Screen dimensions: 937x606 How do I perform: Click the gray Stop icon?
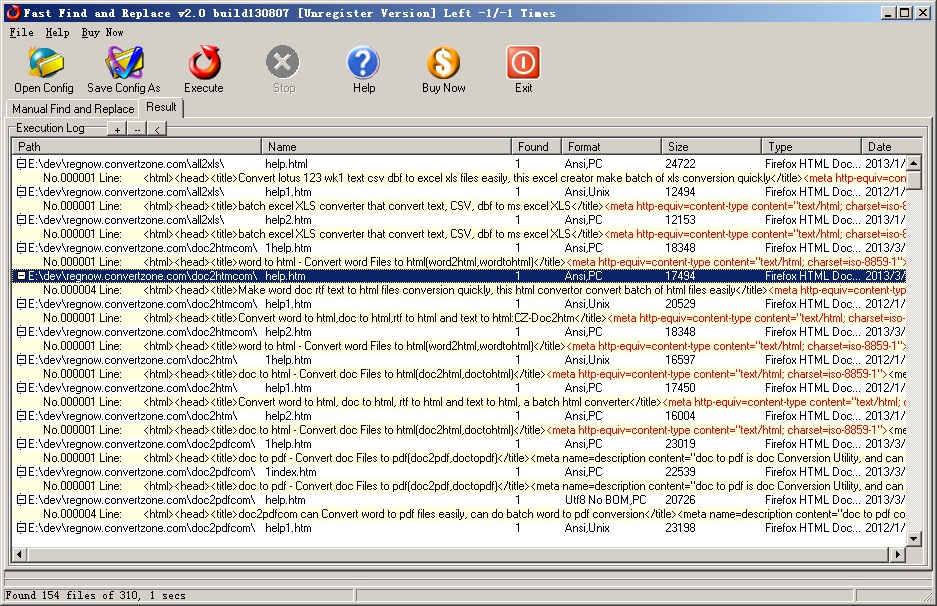(x=283, y=64)
